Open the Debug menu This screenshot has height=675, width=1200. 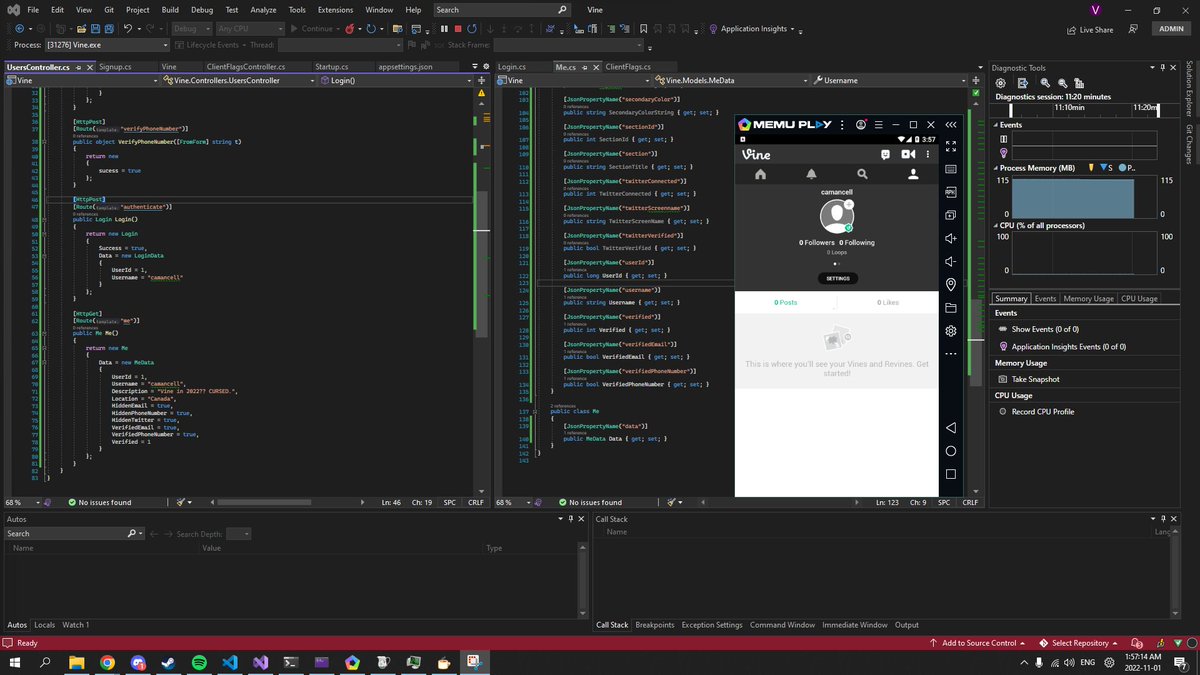coord(201,10)
